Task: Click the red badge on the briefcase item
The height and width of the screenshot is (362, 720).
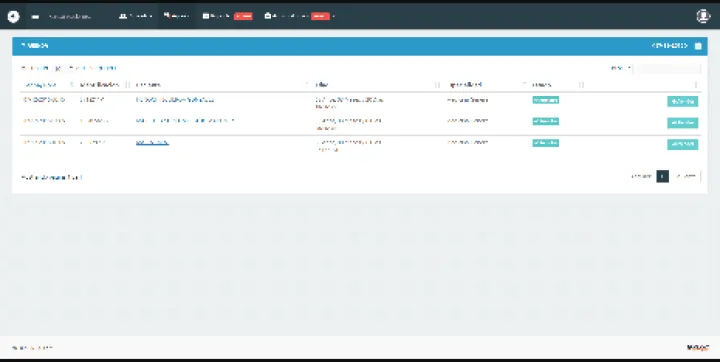Action: 320,16
